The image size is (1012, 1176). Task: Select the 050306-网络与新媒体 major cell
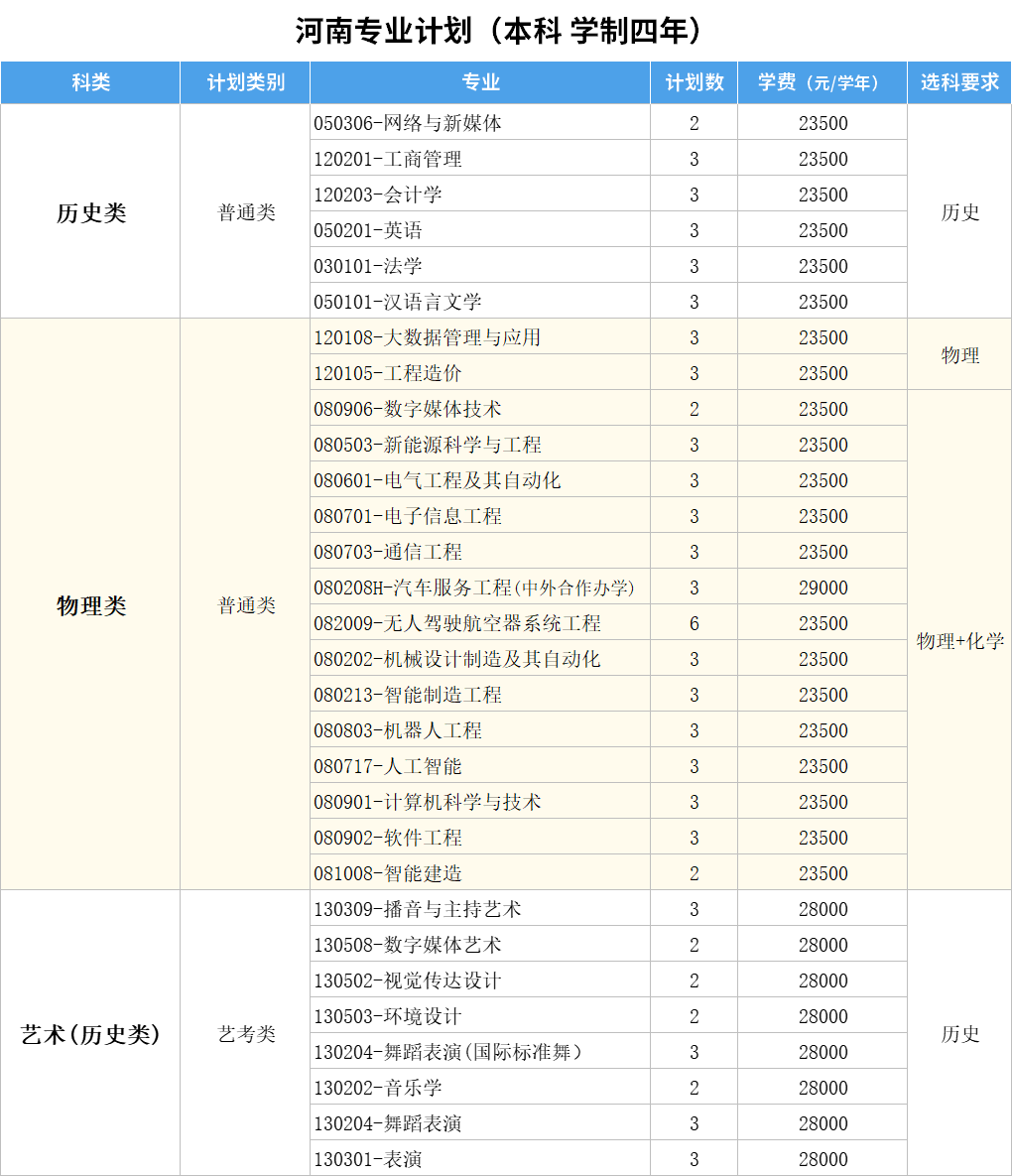[x=408, y=123]
